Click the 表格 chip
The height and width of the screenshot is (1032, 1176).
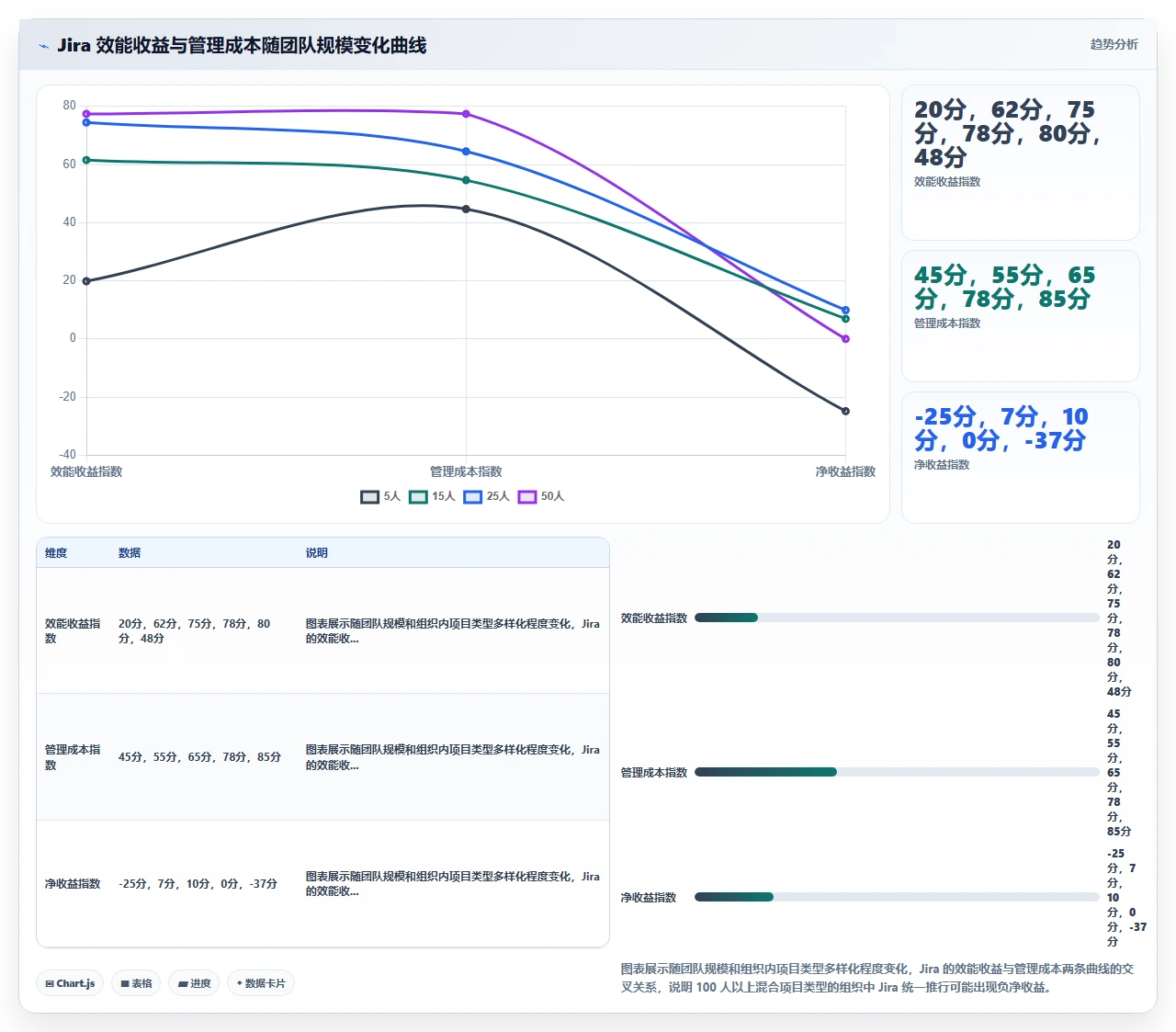[x=136, y=983]
